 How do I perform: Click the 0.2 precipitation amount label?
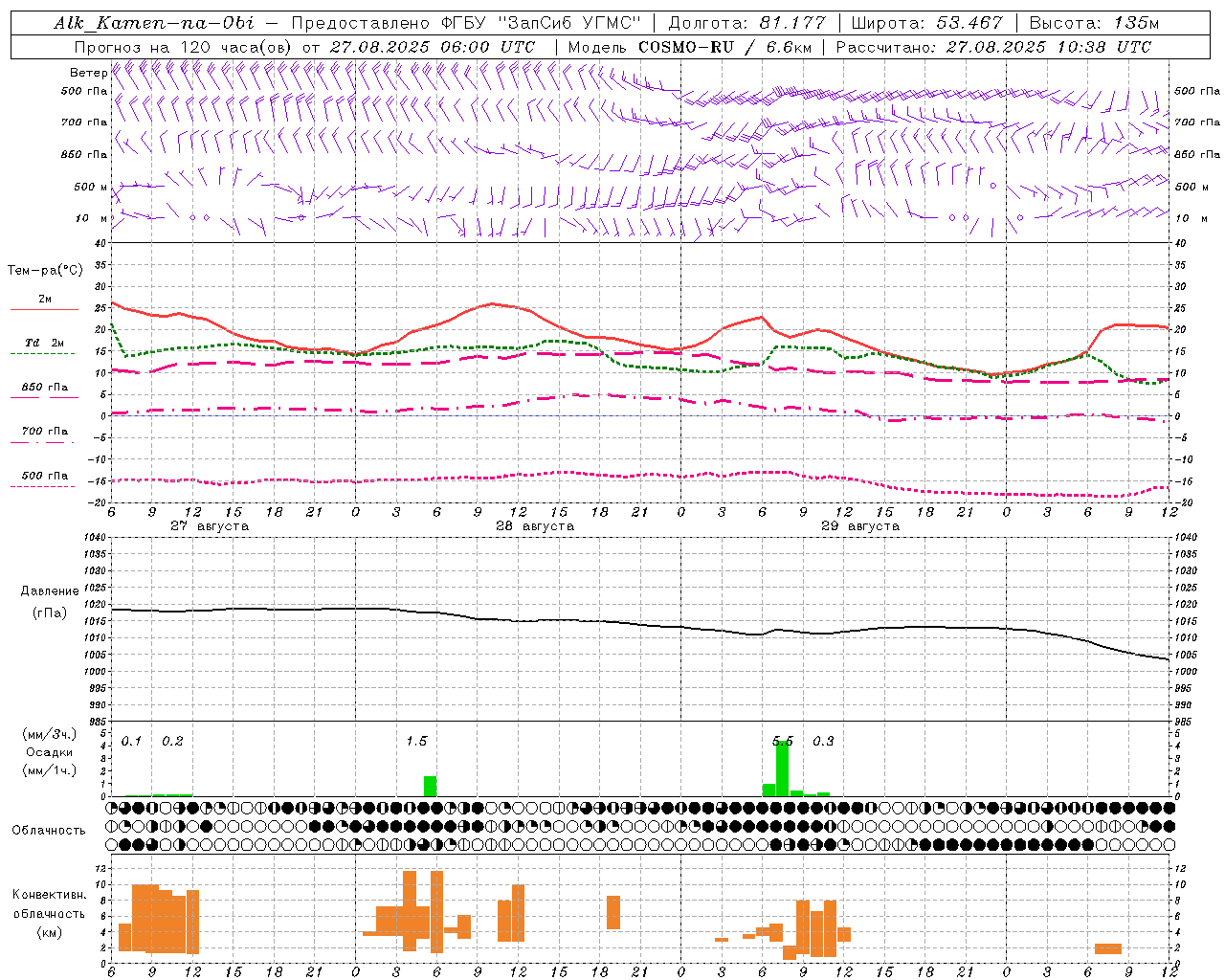[x=172, y=742]
